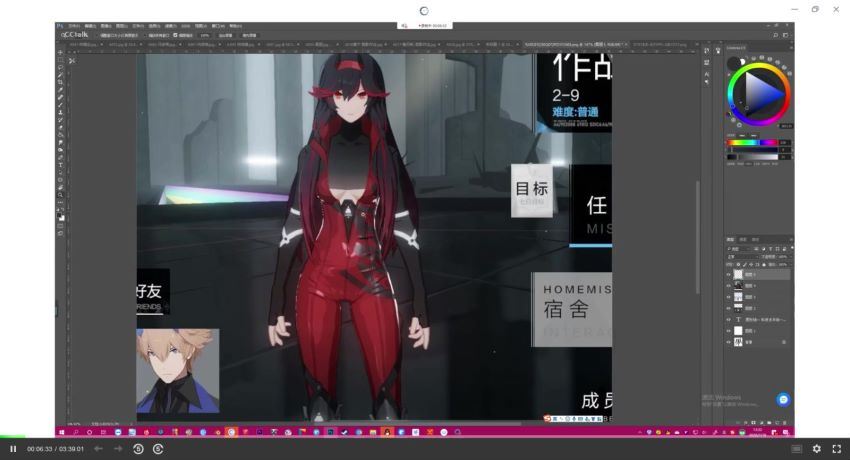Select the Hand tool
This screenshot has height=460, width=850.
pos(60,187)
